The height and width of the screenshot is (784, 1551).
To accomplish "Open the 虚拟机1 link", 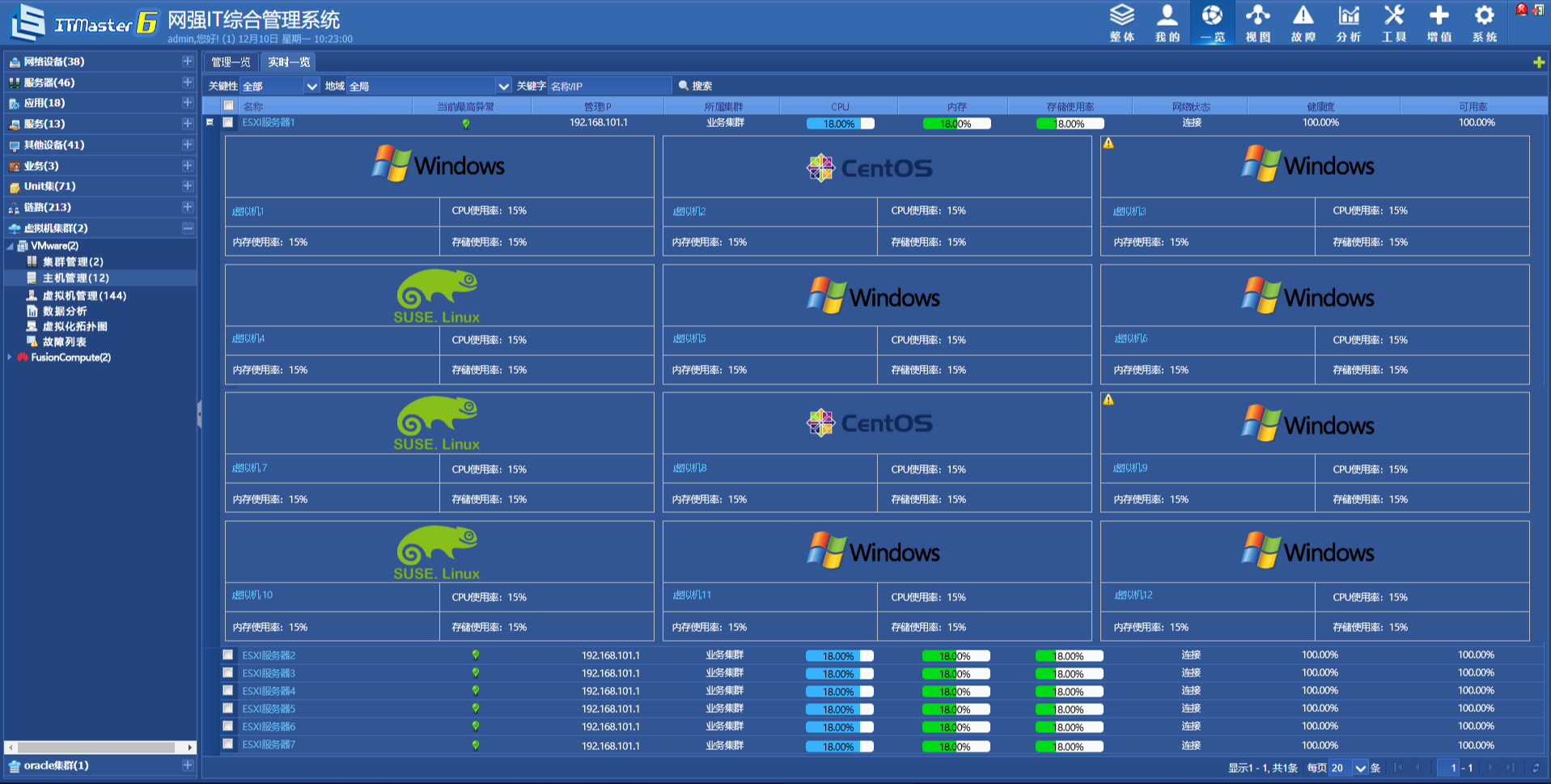I will point(248,211).
